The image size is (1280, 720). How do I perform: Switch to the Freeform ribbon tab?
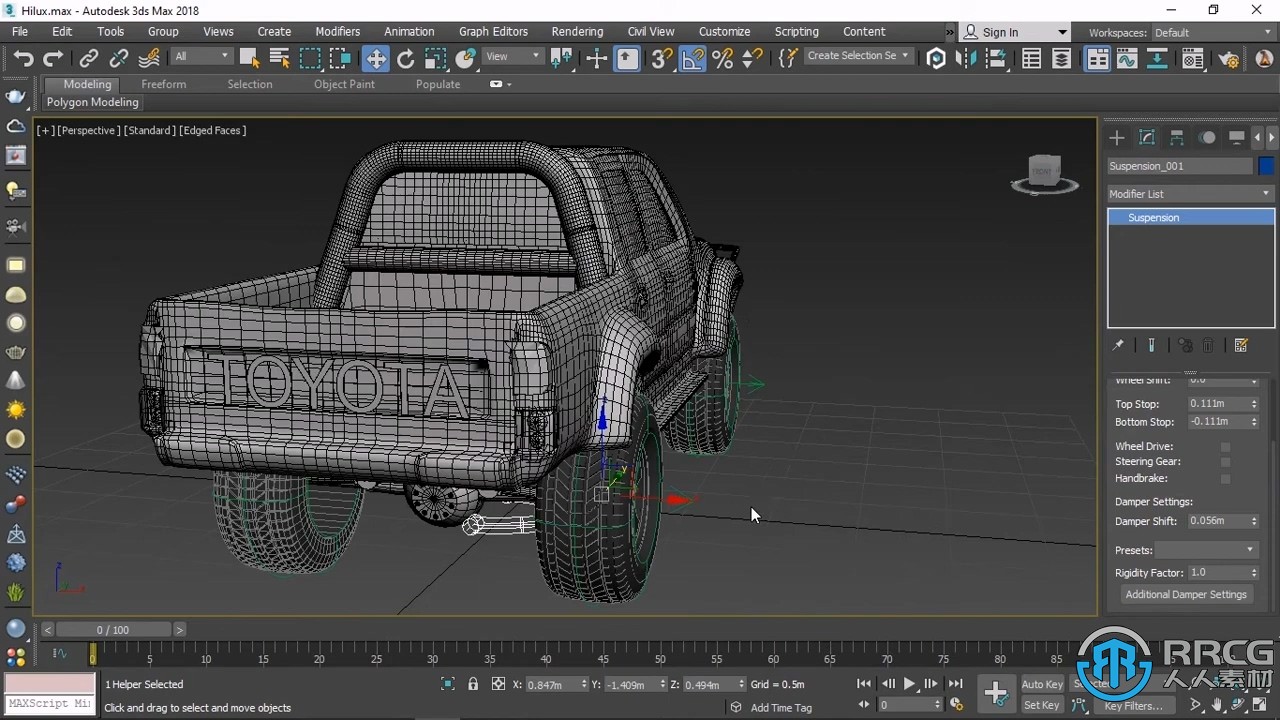click(163, 84)
